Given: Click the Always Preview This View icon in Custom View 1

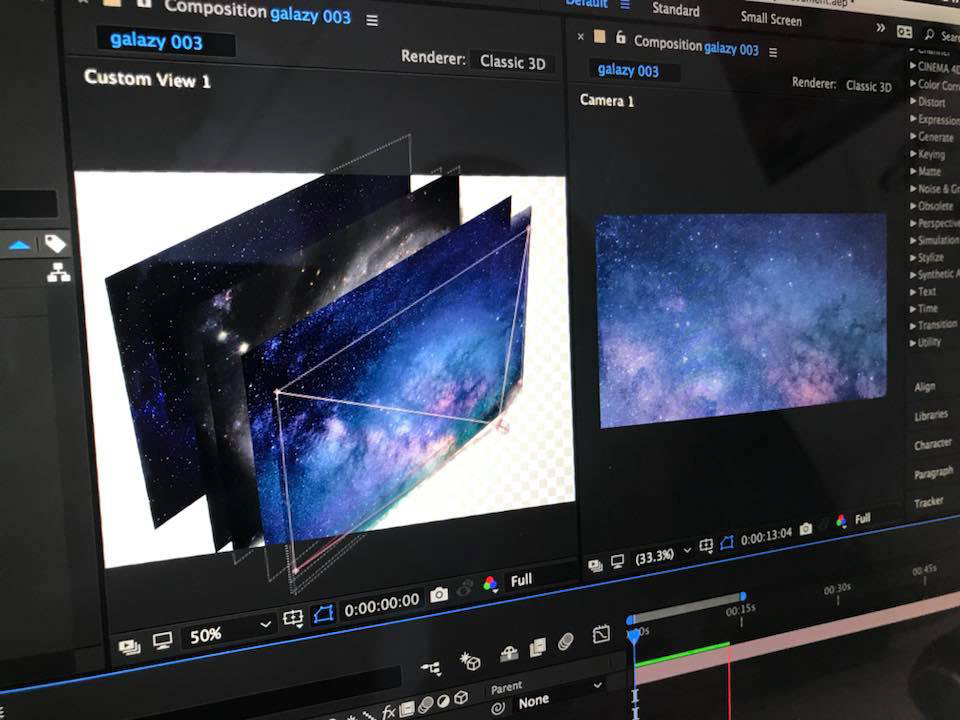Looking at the screenshot, I should (x=129, y=647).
